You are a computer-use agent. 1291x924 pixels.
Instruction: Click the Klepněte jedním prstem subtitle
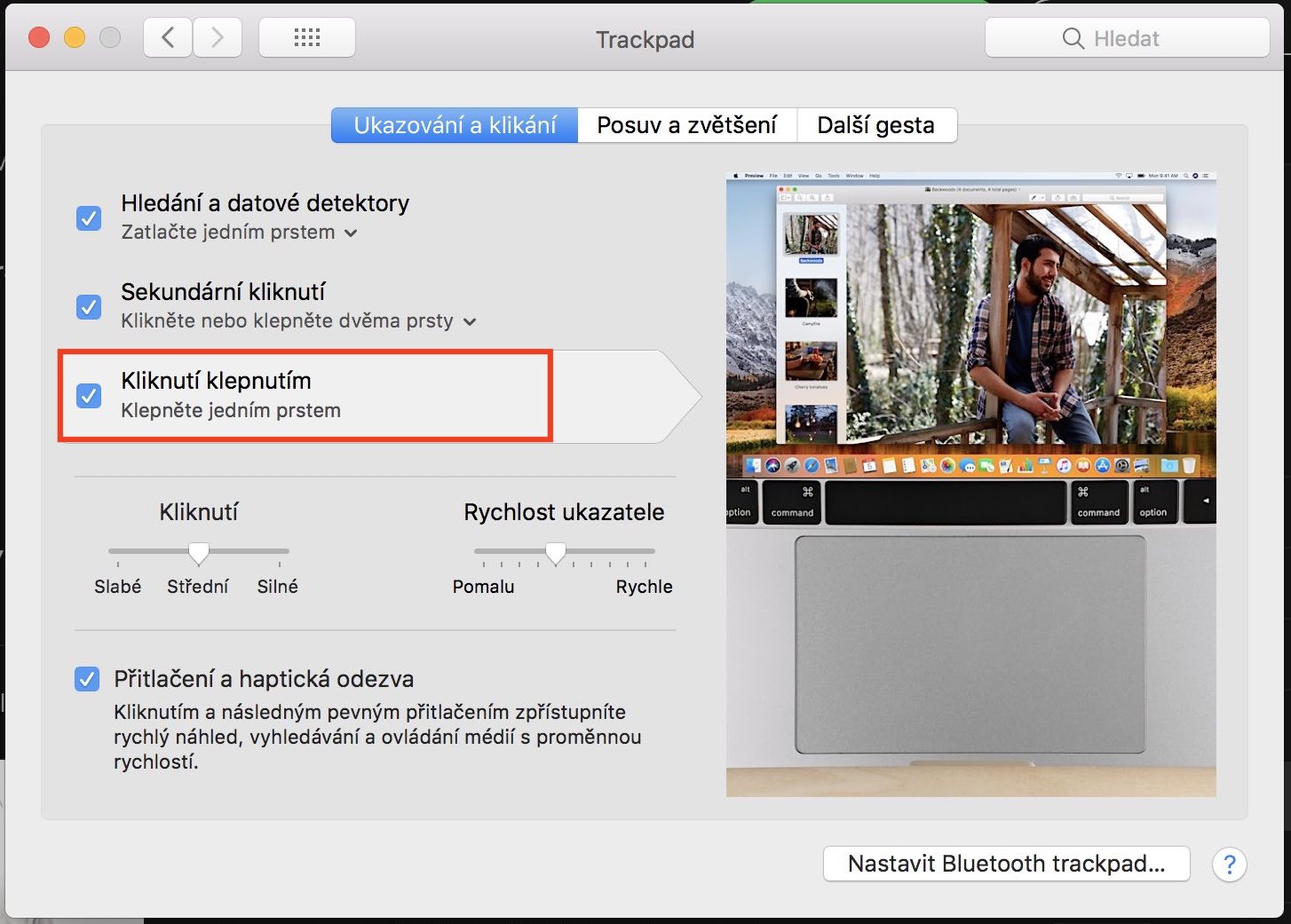[231, 410]
